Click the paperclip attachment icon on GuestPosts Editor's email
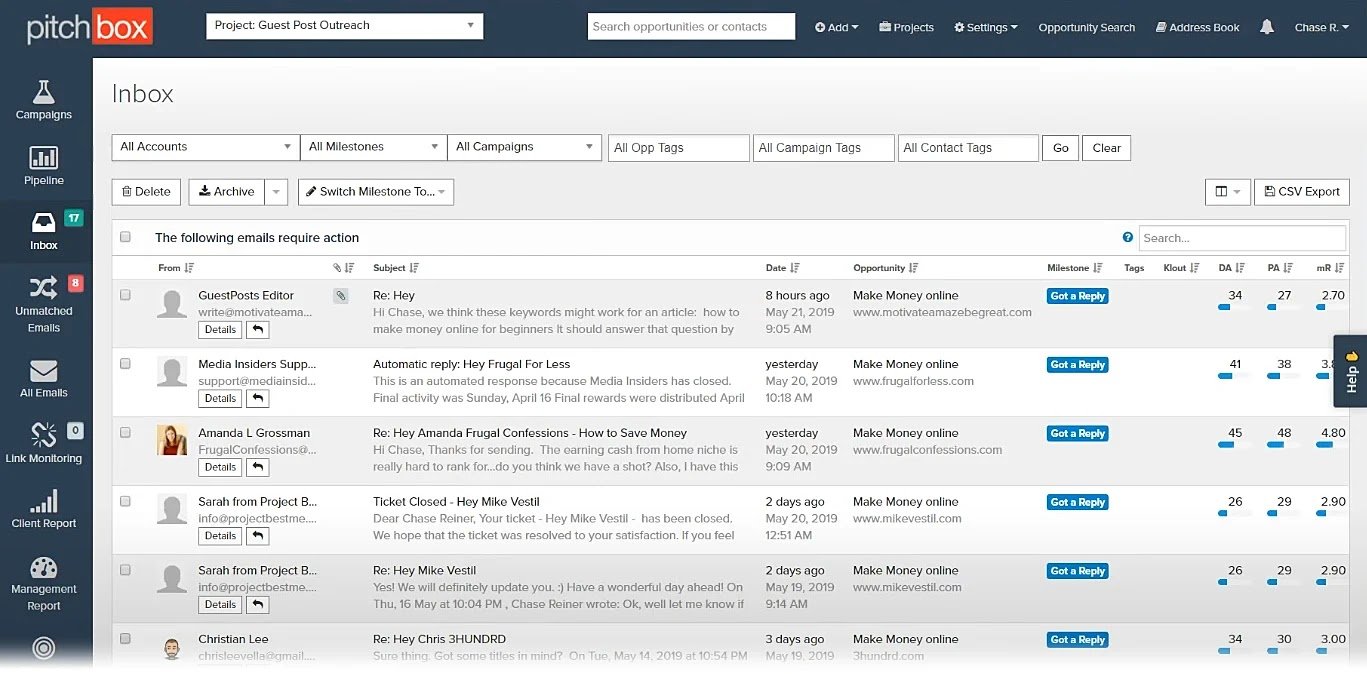 click(x=340, y=293)
